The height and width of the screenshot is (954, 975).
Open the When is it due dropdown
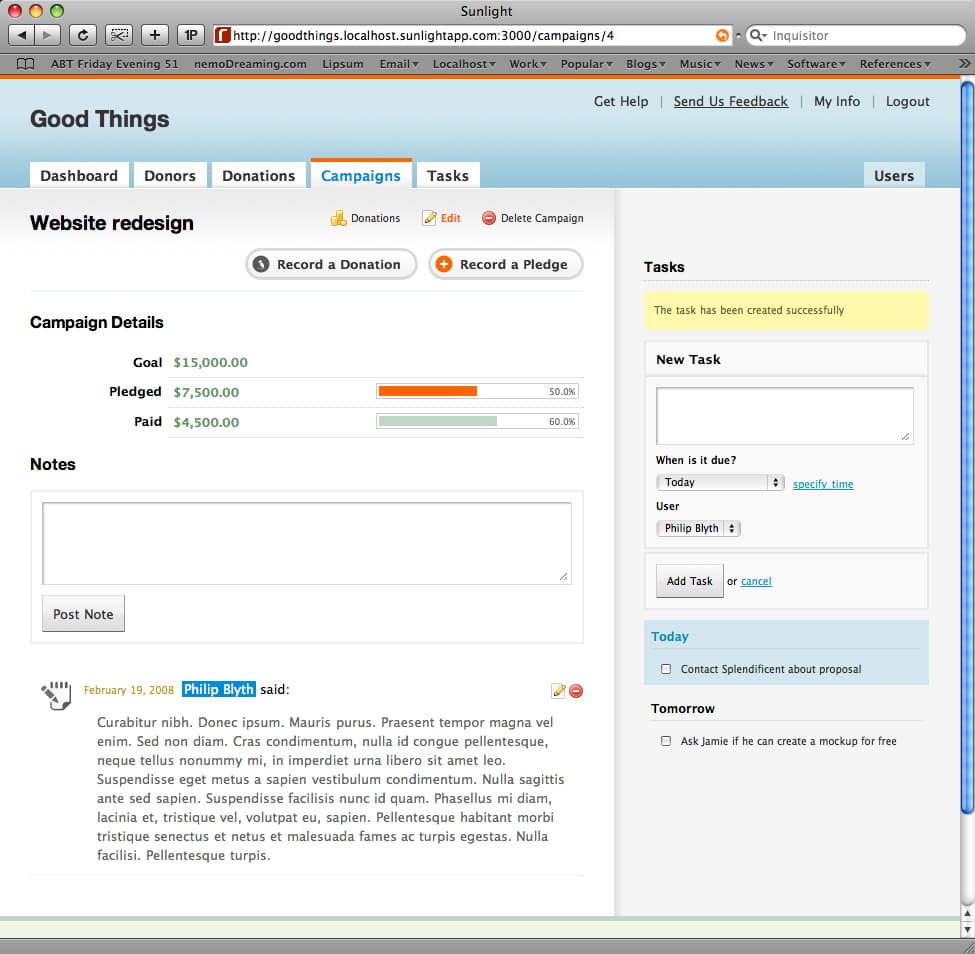coord(720,482)
